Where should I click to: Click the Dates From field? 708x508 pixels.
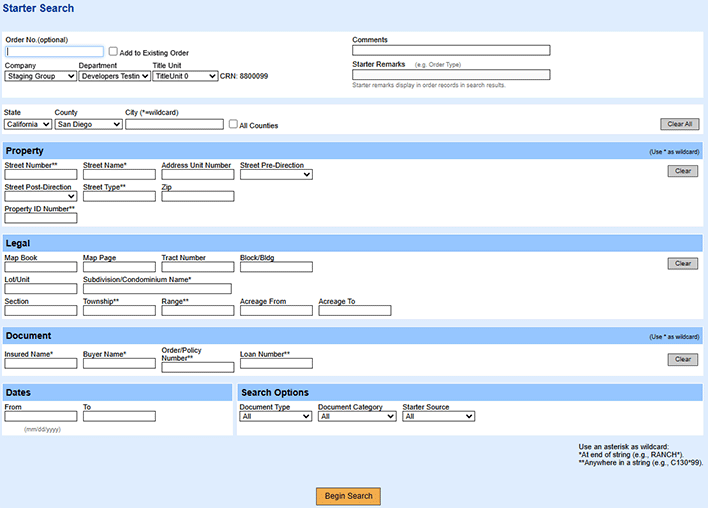pyautogui.click(x=41, y=417)
